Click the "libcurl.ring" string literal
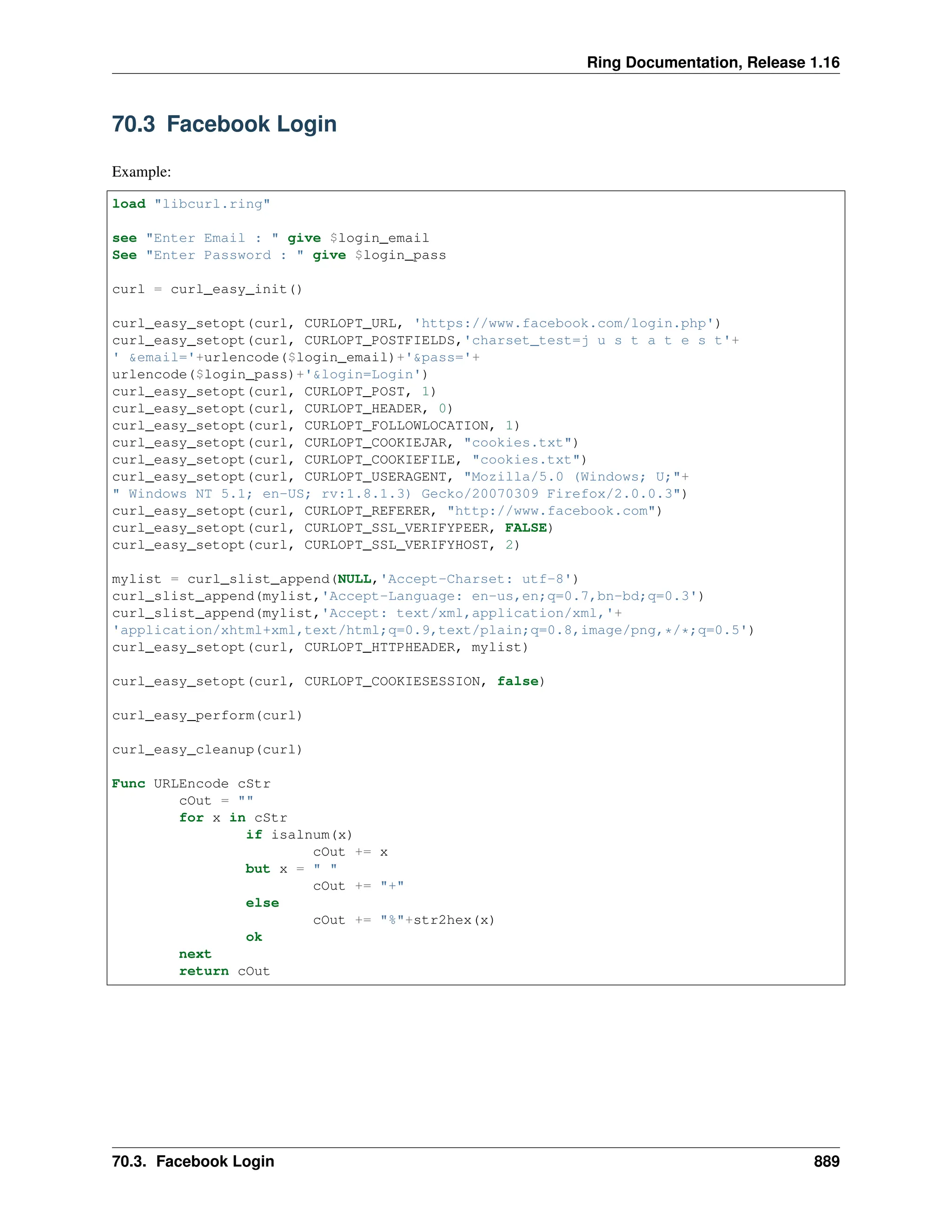 212,204
